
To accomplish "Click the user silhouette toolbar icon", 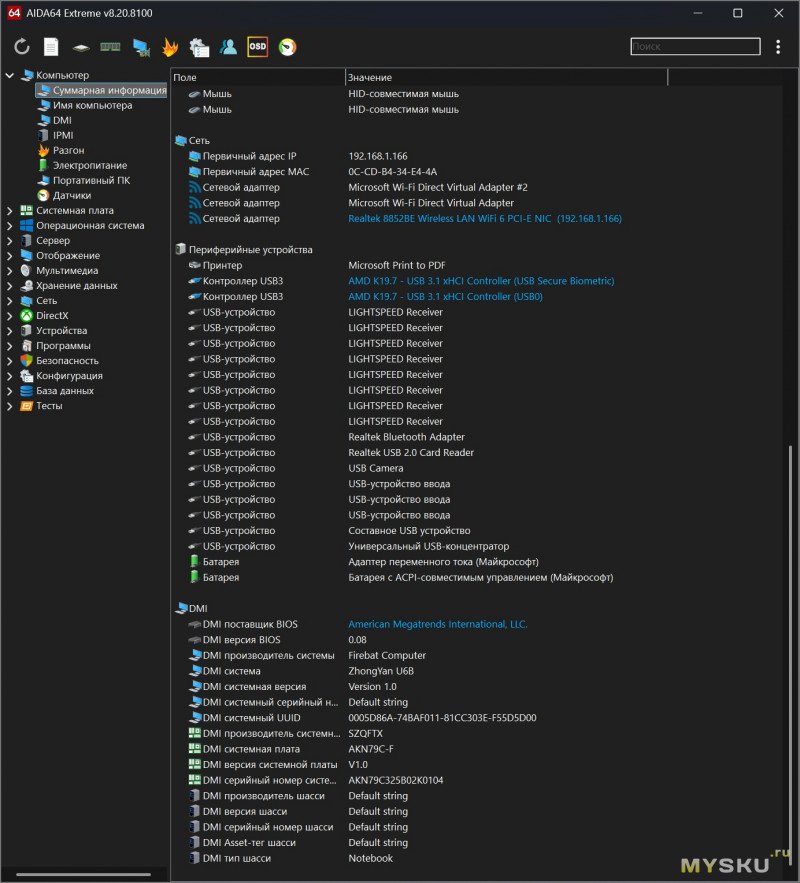I will click(228, 47).
